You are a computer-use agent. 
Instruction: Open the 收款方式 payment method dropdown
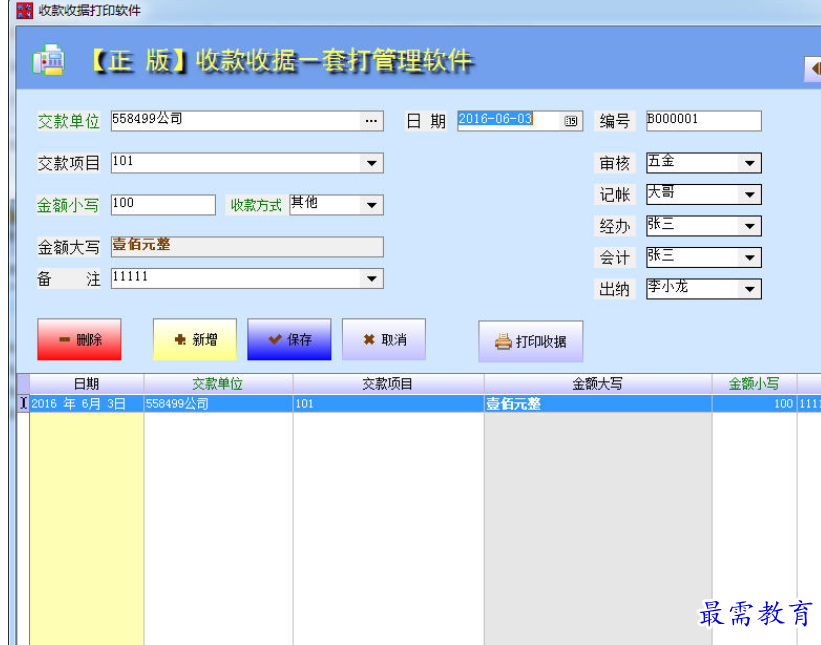[x=371, y=205]
